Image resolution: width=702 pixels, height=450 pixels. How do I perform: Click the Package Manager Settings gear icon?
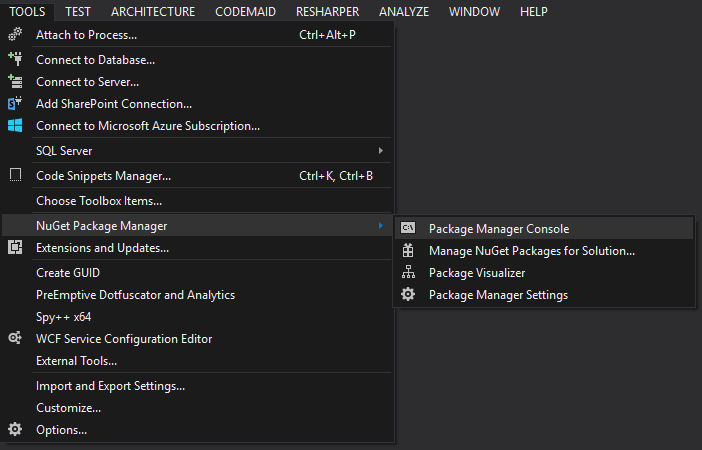(408, 294)
